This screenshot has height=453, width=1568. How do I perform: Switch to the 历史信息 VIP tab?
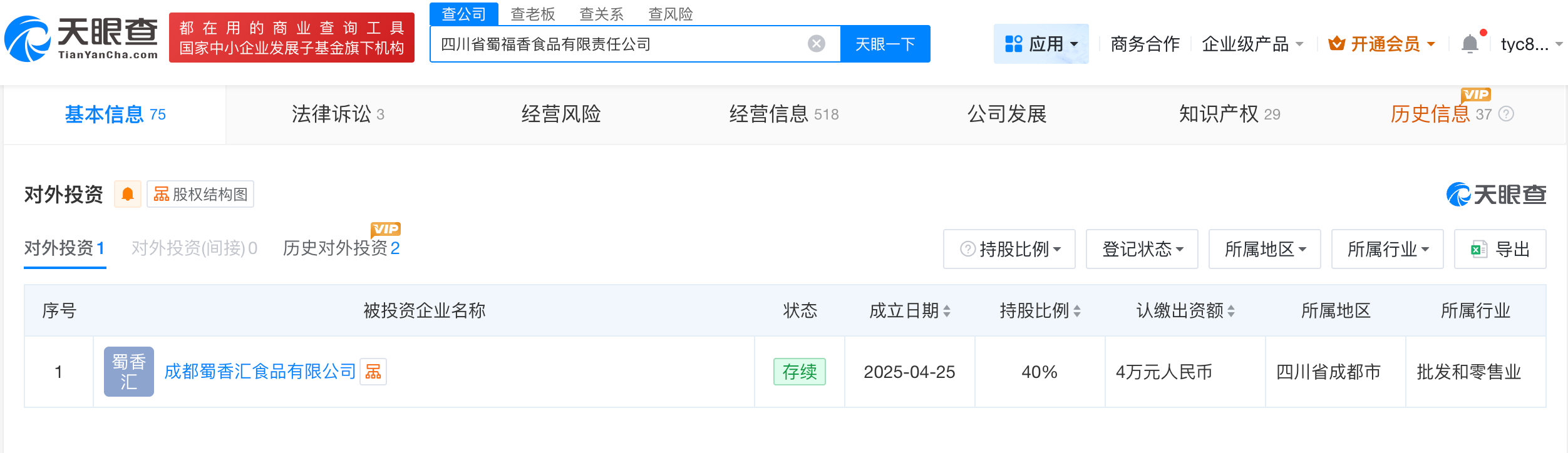pyautogui.click(x=1441, y=115)
